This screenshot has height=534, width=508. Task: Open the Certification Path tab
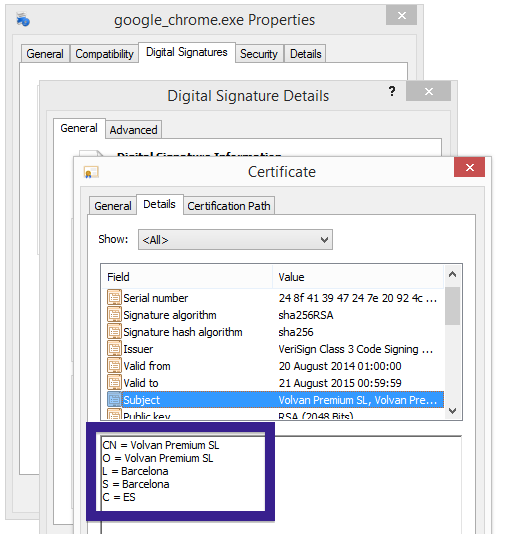pos(229,206)
